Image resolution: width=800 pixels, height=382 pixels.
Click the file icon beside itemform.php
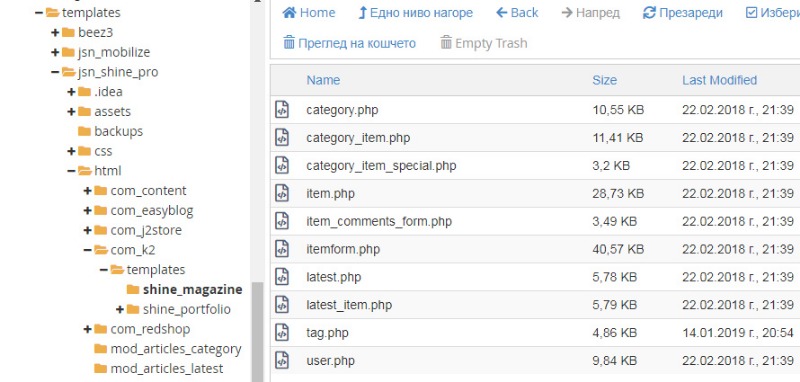[x=282, y=249]
